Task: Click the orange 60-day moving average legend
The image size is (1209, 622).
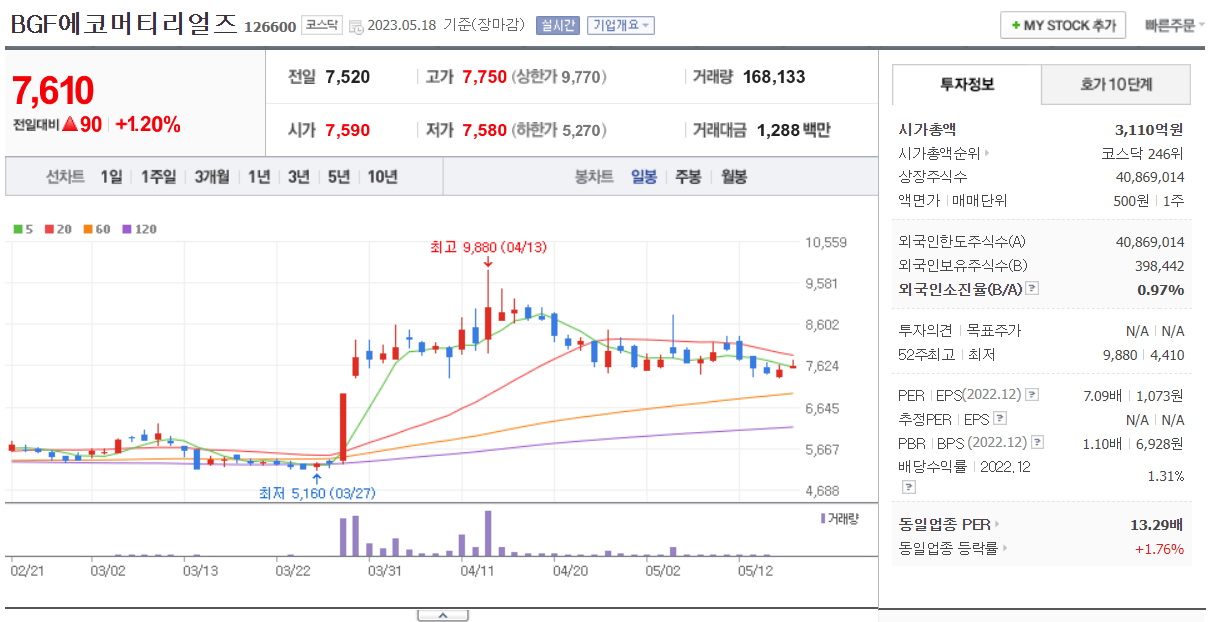Action: (97, 229)
